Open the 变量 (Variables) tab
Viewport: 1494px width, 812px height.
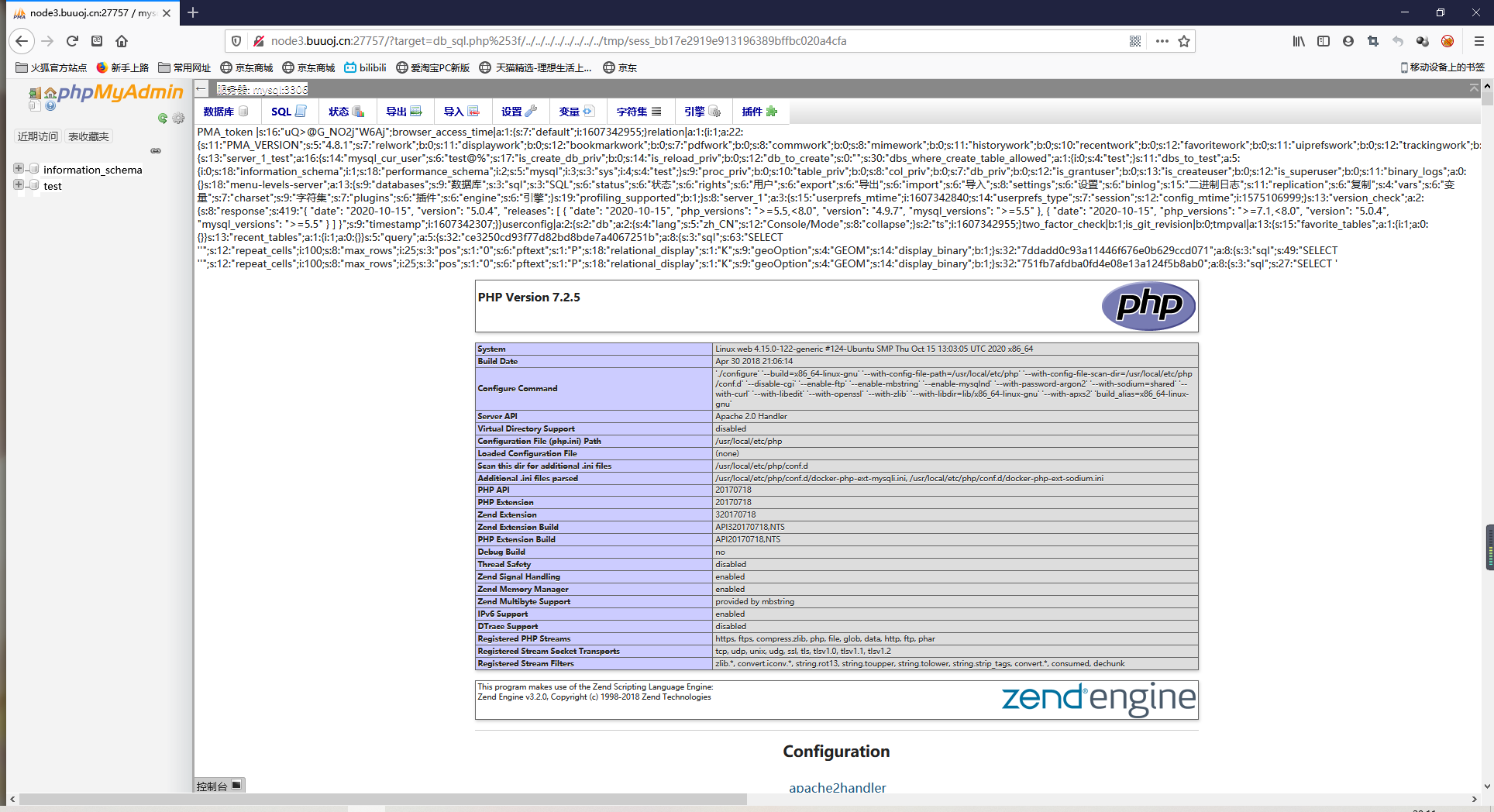[577, 112]
